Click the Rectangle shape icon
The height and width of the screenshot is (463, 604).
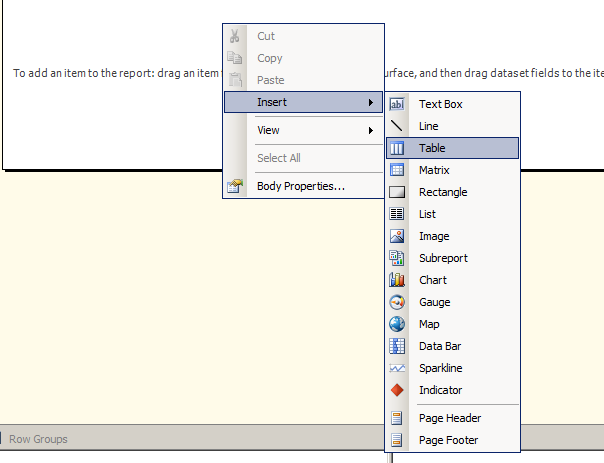tap(397, 192)
